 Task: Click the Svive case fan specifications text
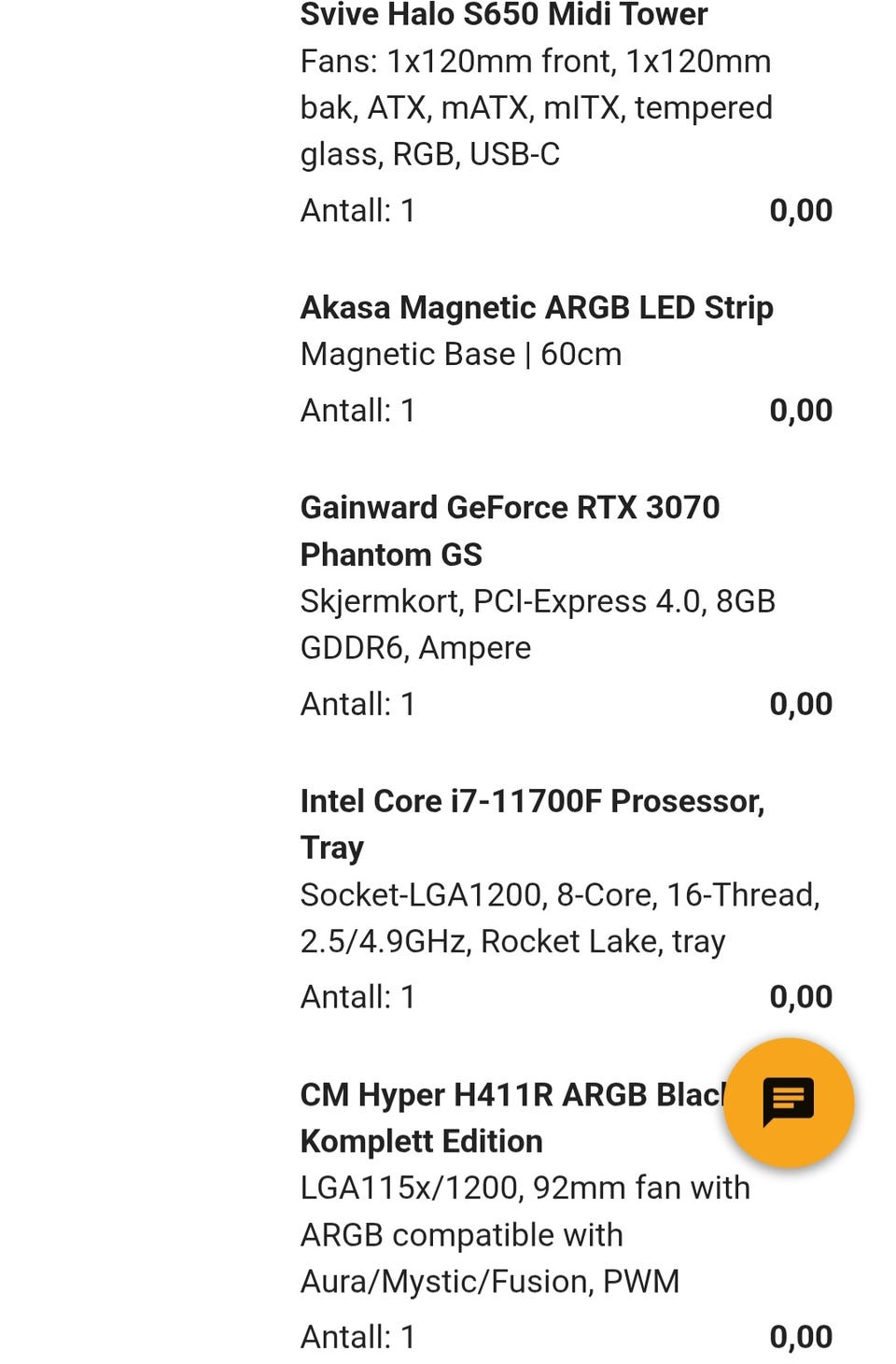(537, 107)
